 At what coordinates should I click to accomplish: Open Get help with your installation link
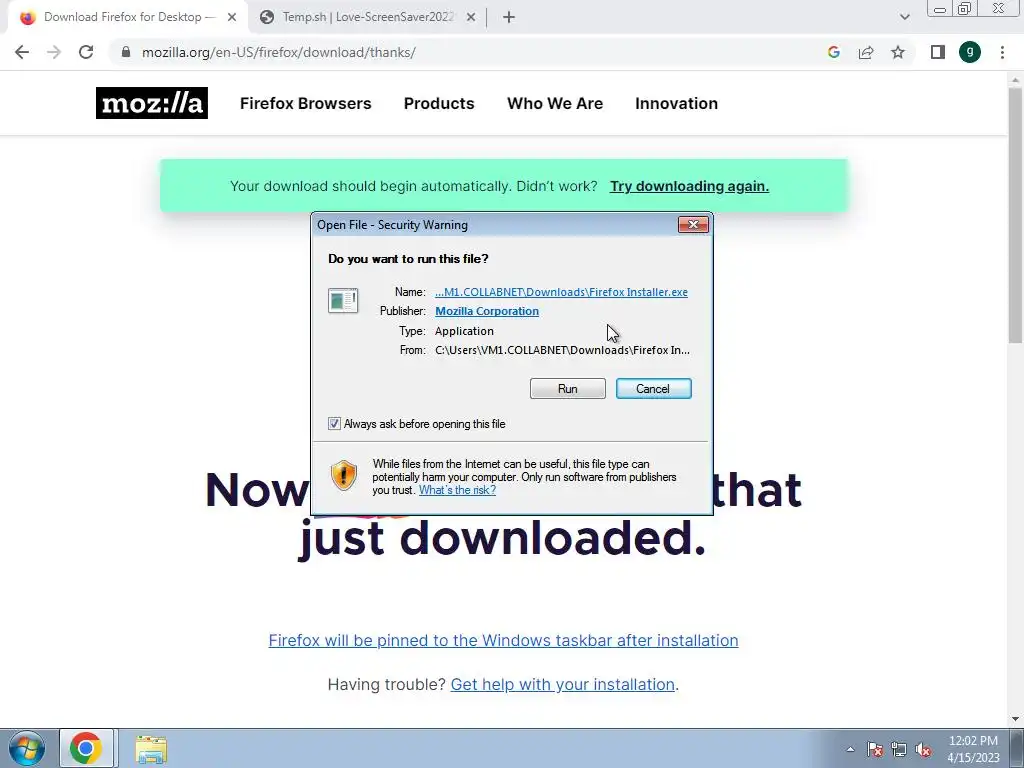(562, 684)
